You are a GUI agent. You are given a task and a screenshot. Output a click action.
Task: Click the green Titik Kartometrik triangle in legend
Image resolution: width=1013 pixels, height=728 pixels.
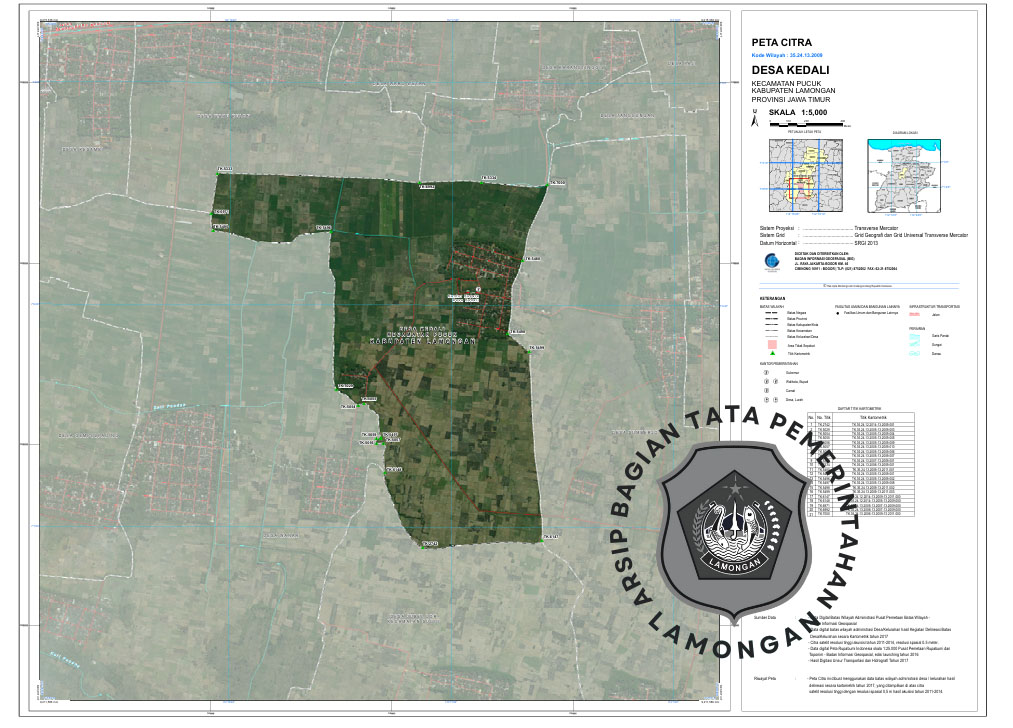point(772,355)
